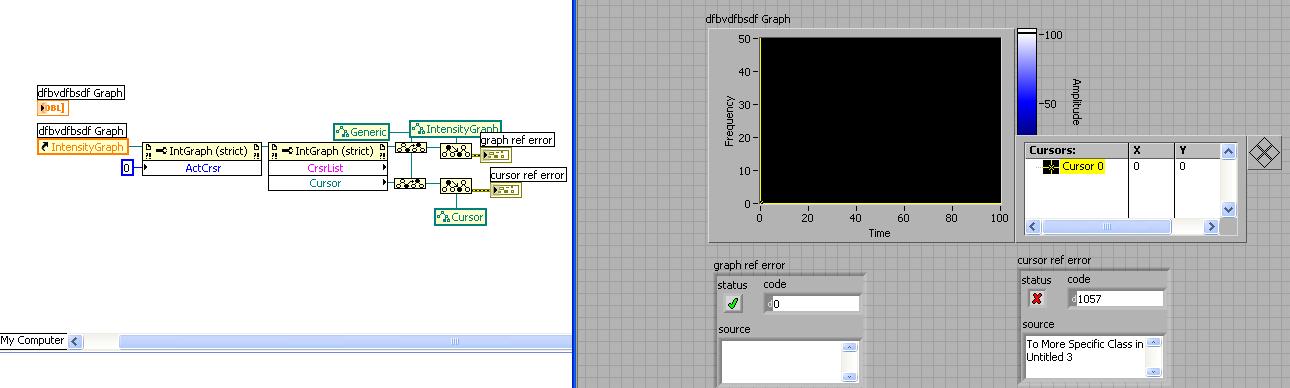1290x388 pixels.
Task: Select the upper To More Generic Class node
Action: [x=410, y=148]
